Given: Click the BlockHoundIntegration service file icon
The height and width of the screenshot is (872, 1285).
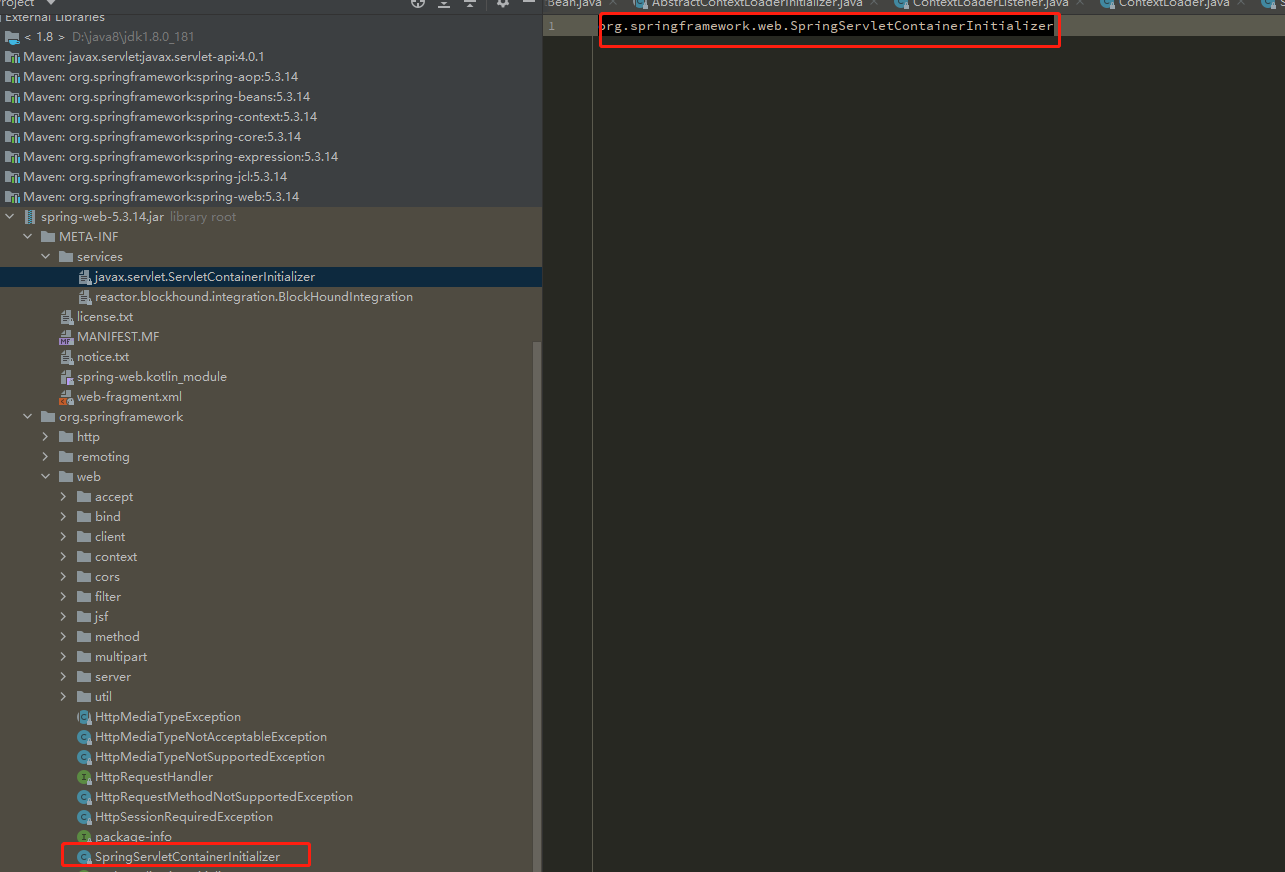Looking at the screenshot, I should click(85, 297).
